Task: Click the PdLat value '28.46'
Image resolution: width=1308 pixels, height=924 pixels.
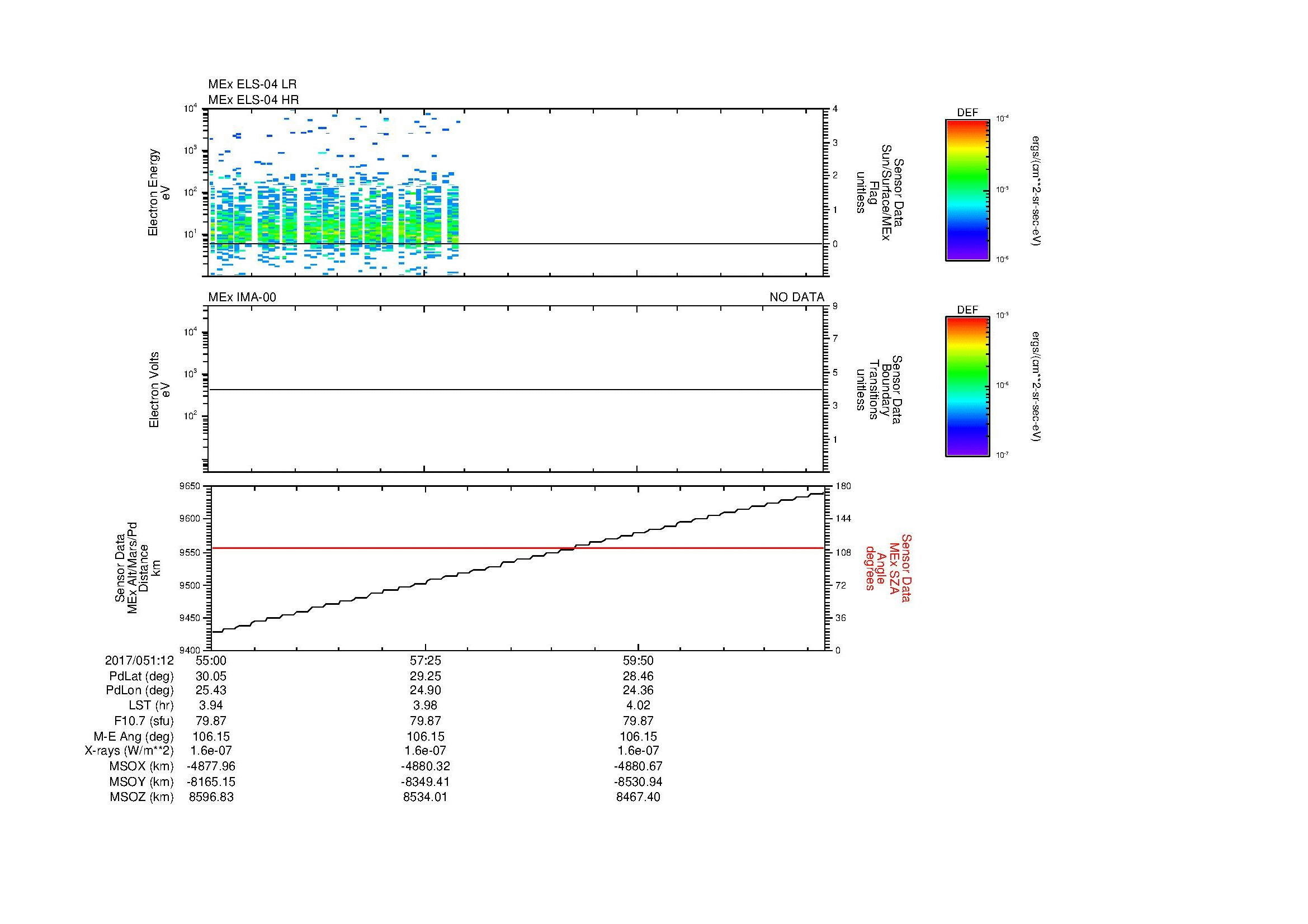Action: tap(638, 676)
